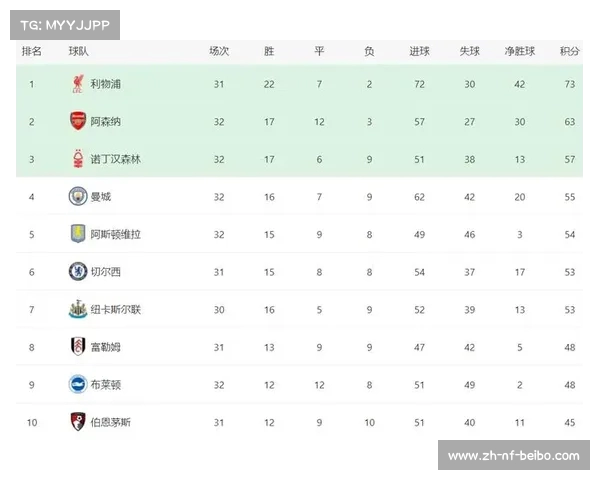Image resolution: width=600 pixels, height=480 pixels.
Task: Click the Bournemouth crest icon
Action: point(78,421)
